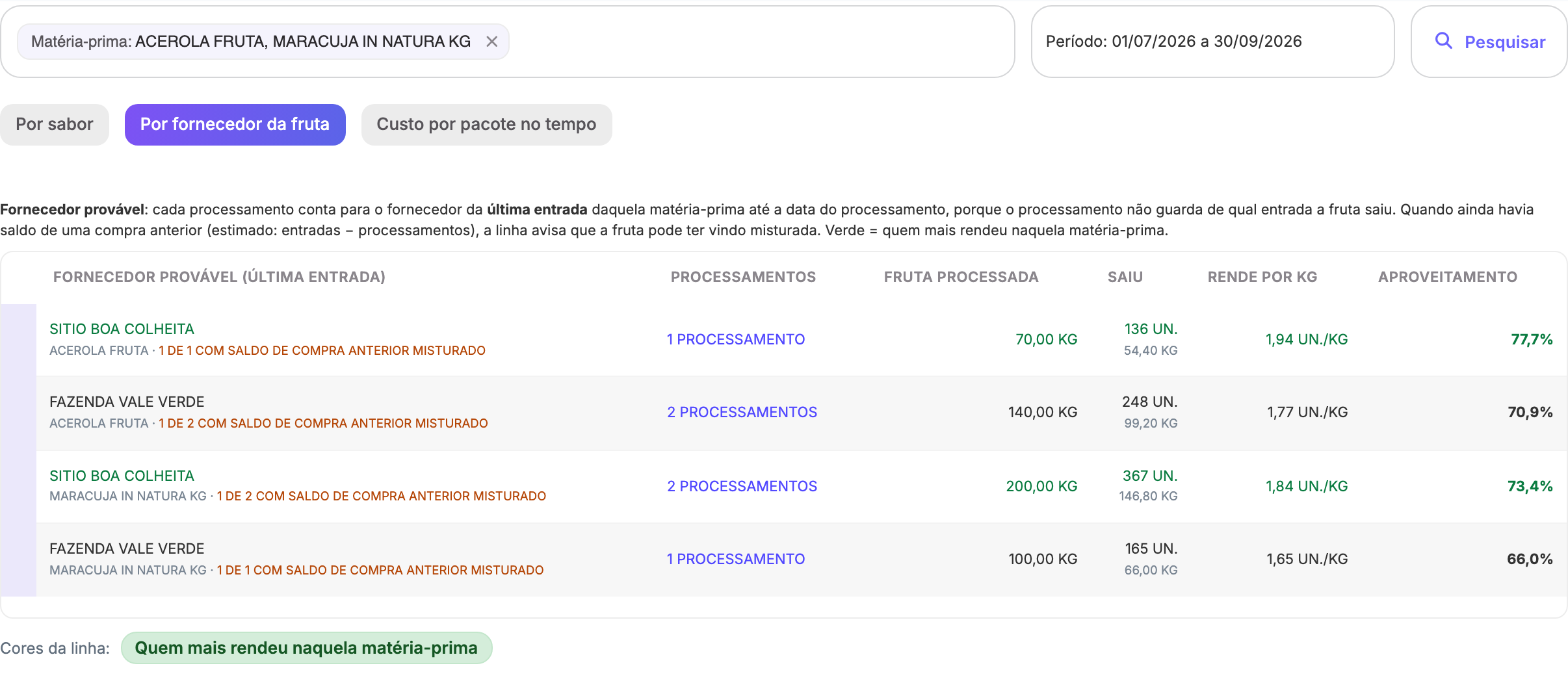The width and height of the screenshot is (1568, 696).
Task: Select SITIO BOA COLHEITA name in maracuja row
Action: click(122, 476)
